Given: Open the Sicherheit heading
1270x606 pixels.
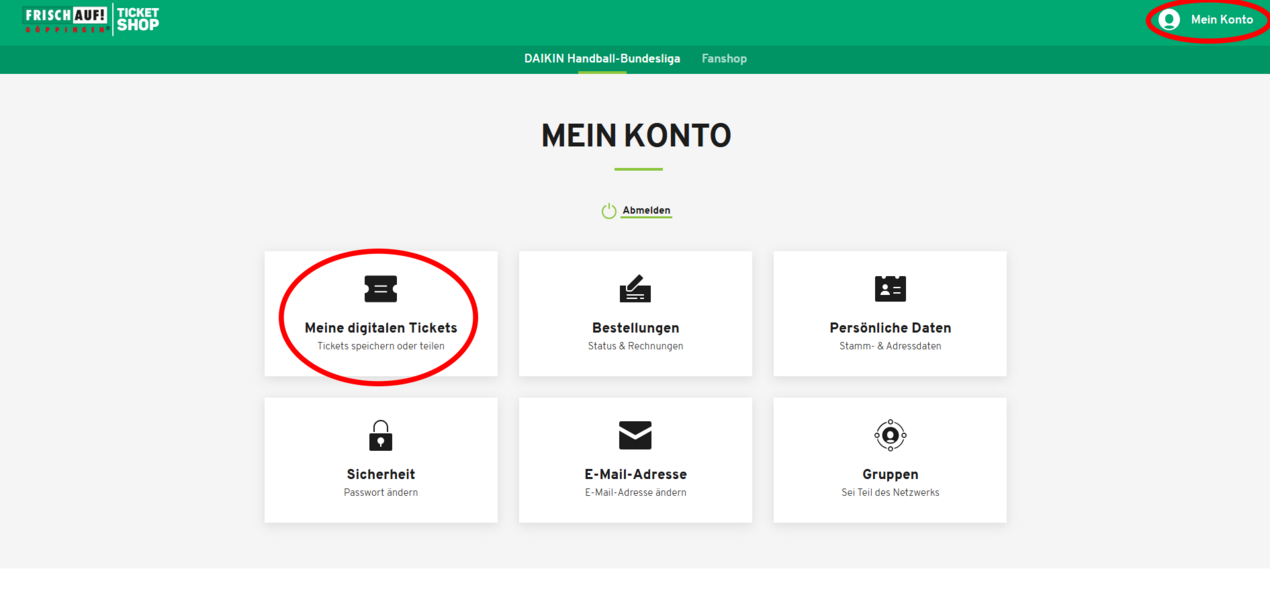Looking at the screenshot, I should [381, 474].
